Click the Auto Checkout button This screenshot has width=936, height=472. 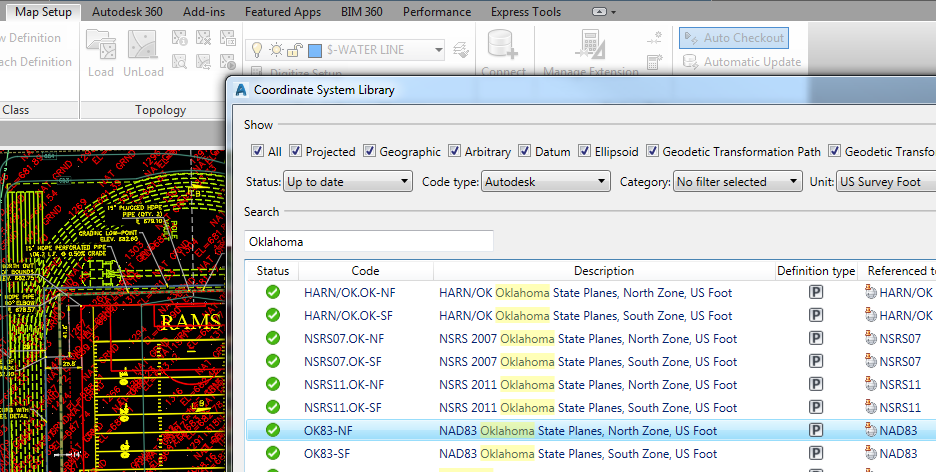pos(734,38)
